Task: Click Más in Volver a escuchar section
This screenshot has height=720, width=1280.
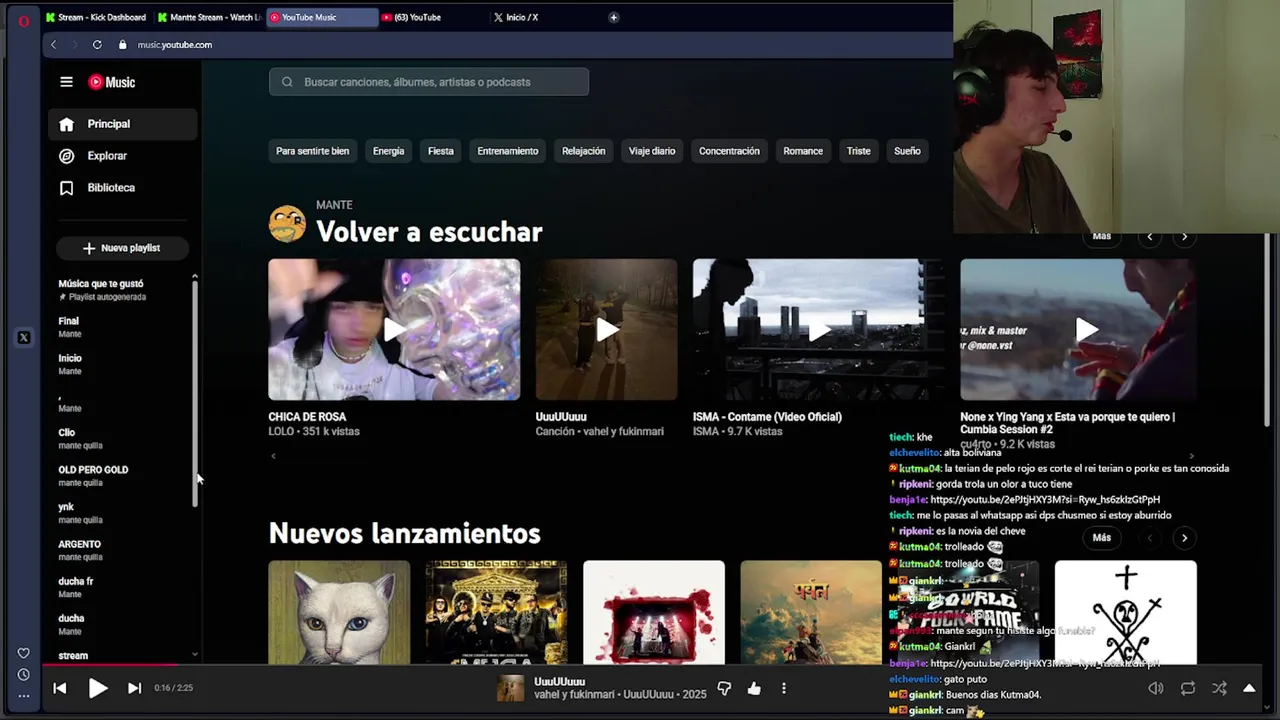Action: (1102, 236)
